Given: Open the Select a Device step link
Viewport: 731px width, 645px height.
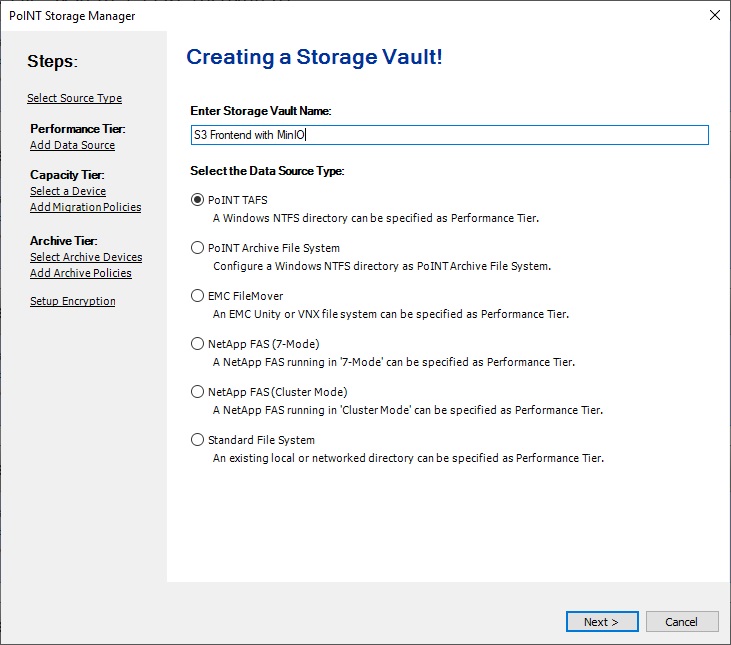Looking at the screenshot, I should point(68,191).
